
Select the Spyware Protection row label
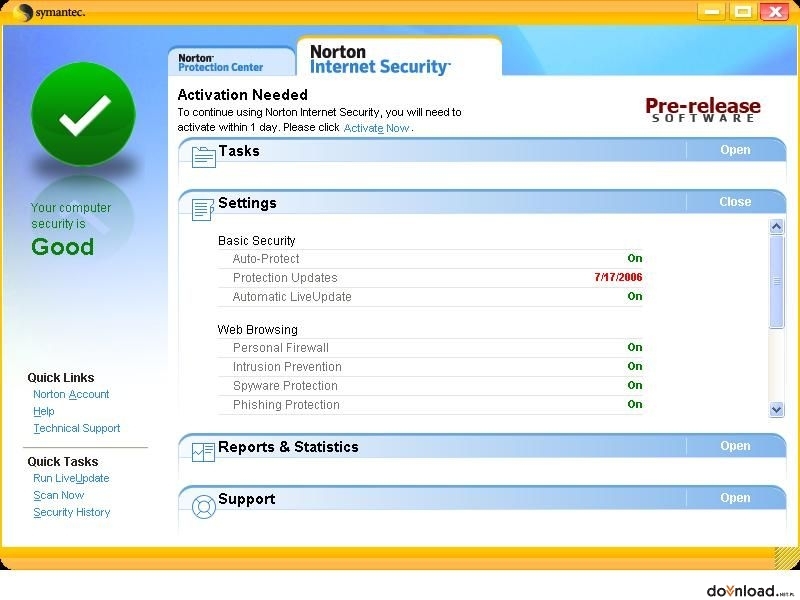coord(285,386)
